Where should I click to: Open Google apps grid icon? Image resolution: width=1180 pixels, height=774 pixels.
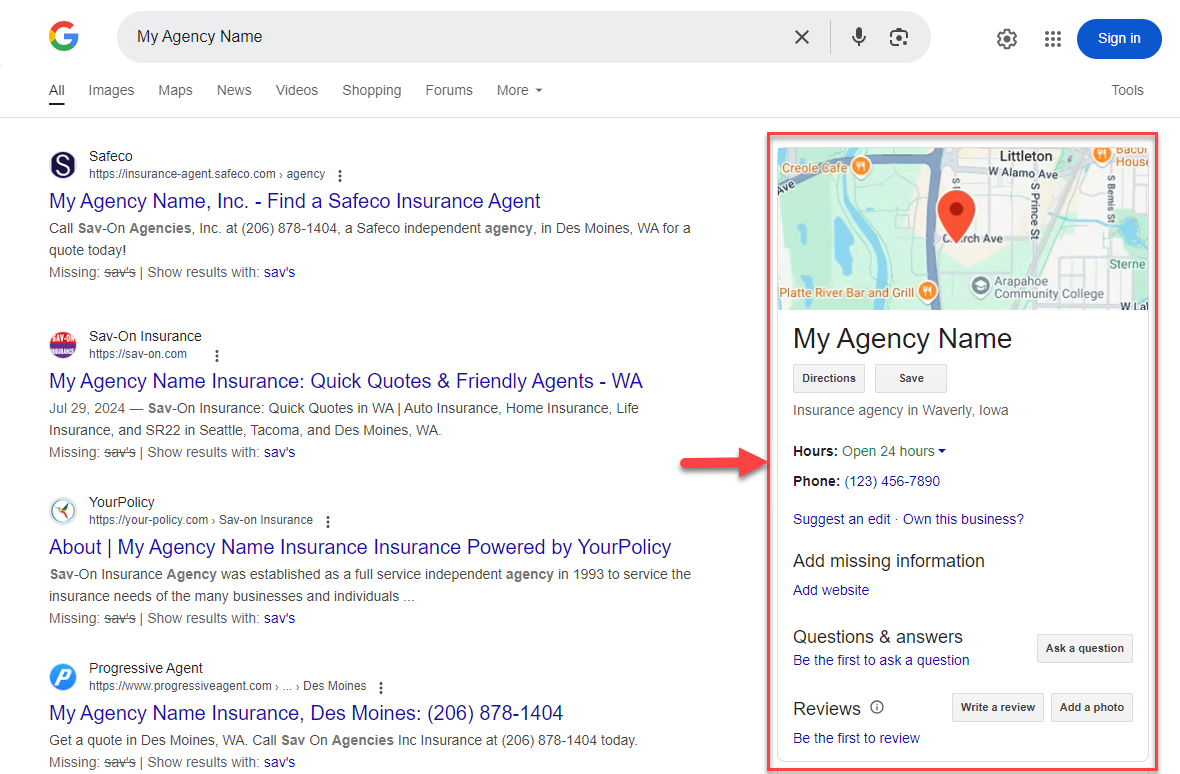[x=1053, y=38]
